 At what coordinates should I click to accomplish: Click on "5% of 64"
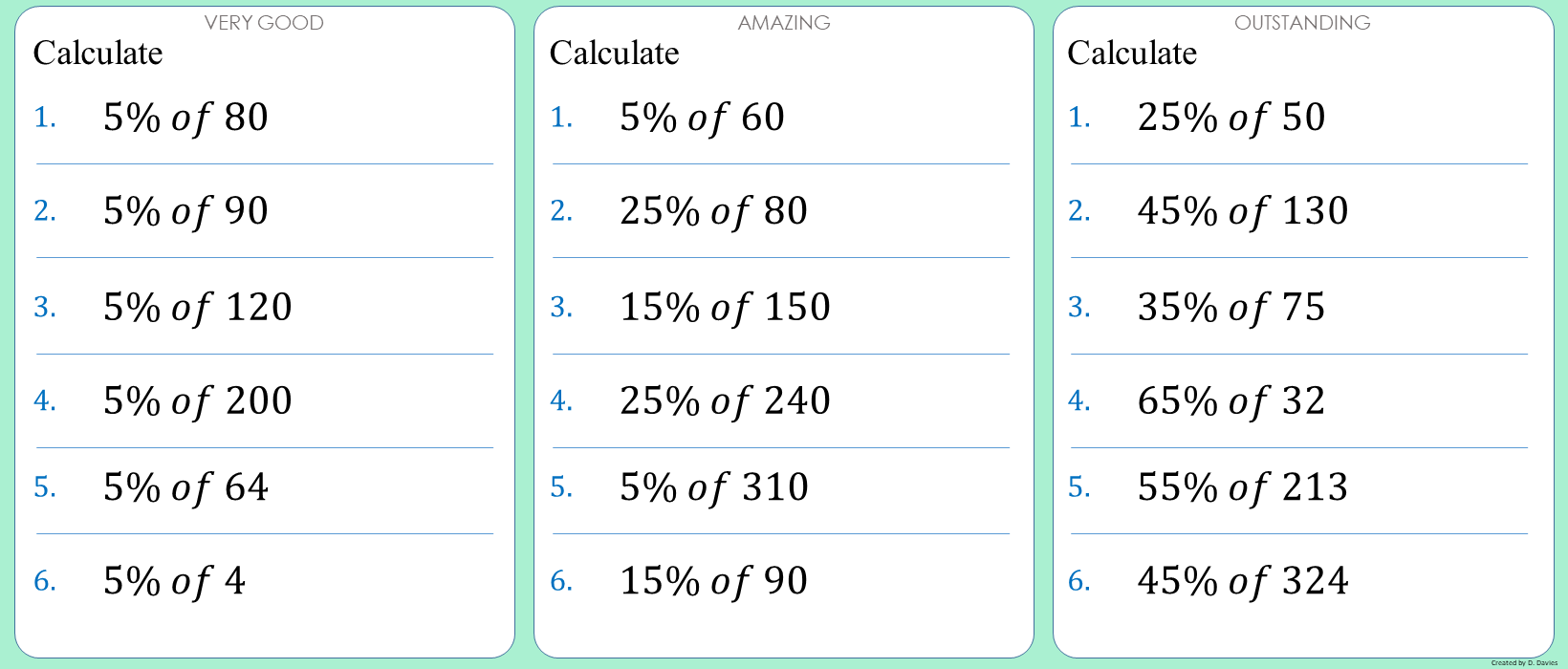(185, 487)
